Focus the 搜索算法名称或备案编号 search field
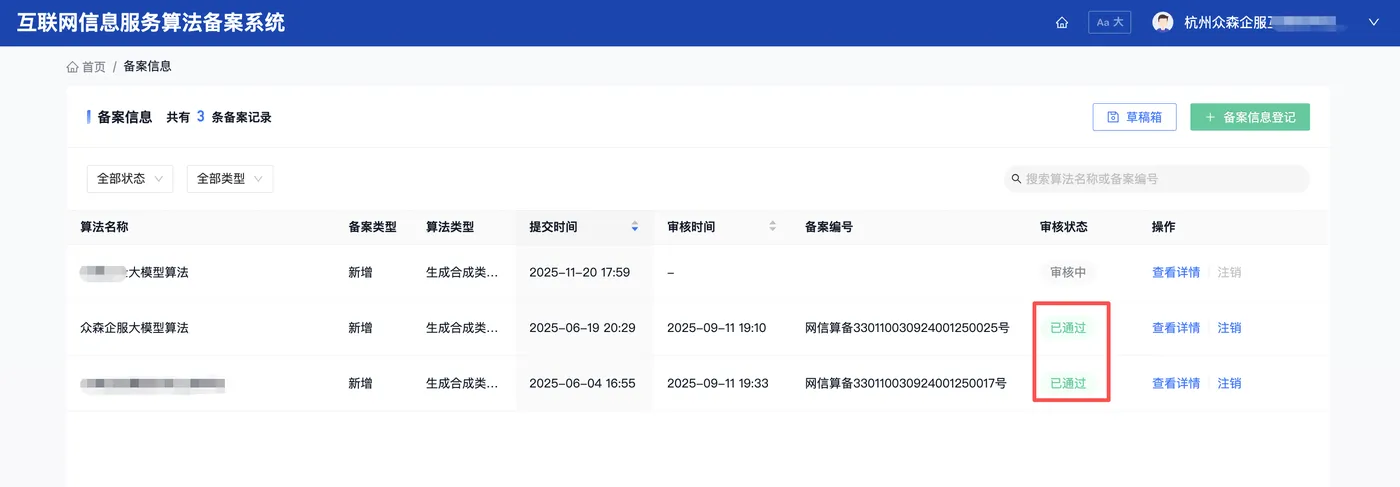The width and height of the screenshot is (1400, 487). (1157, 179)
